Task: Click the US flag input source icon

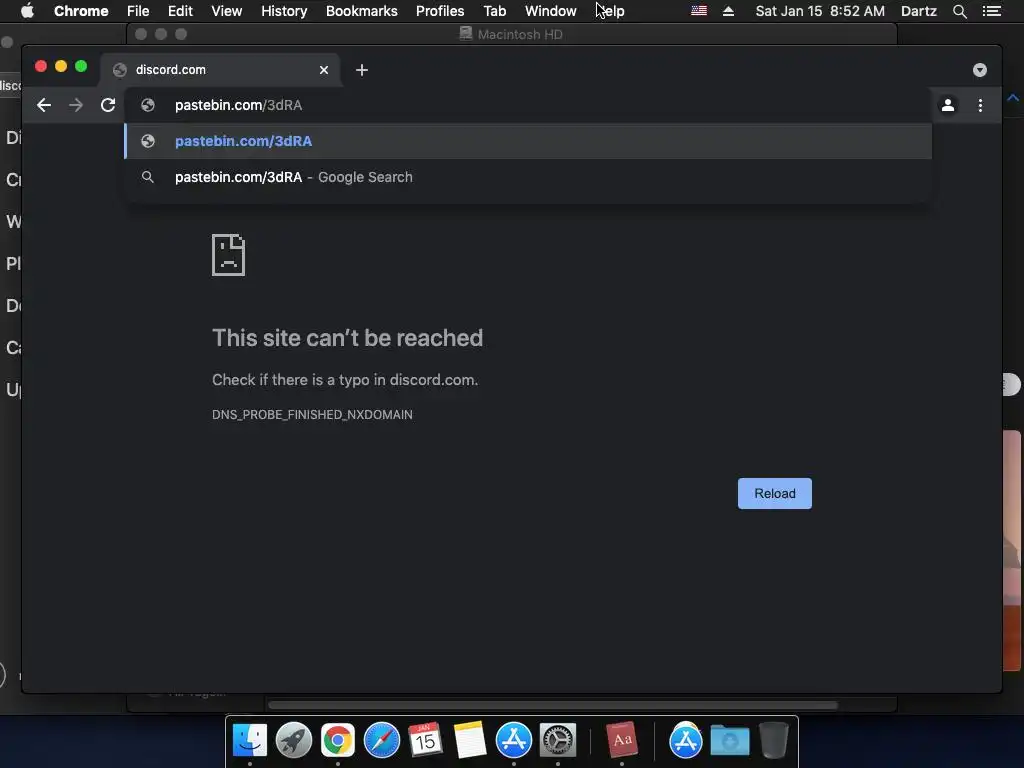Action: (699, 11)
